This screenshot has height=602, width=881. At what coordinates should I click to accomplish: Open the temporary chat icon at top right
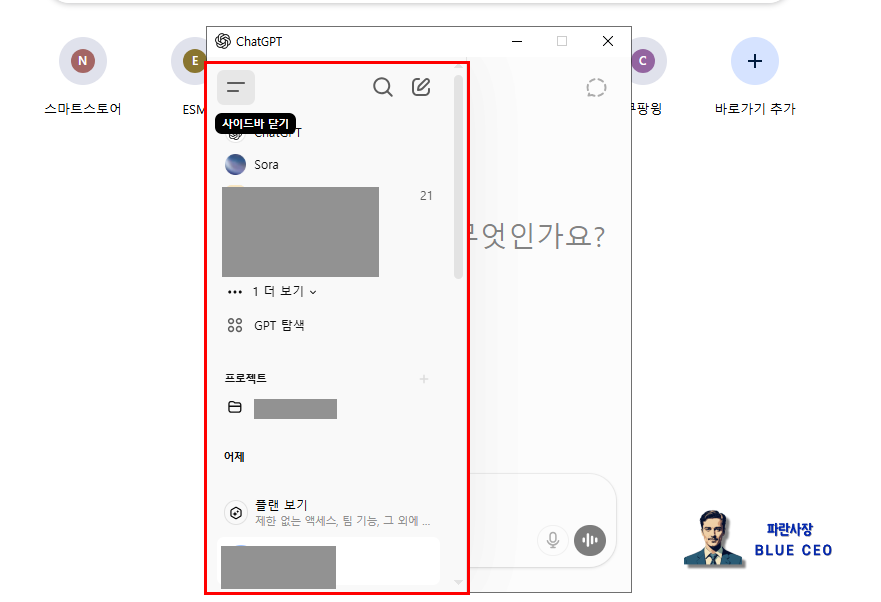596,88
